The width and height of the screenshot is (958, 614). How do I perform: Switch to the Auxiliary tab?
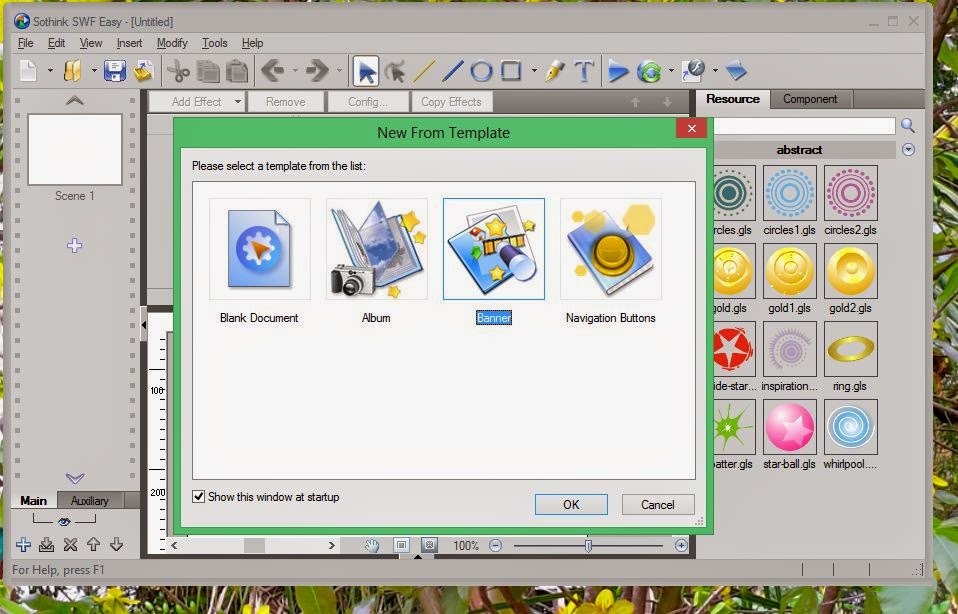click(x=89, y=500)
